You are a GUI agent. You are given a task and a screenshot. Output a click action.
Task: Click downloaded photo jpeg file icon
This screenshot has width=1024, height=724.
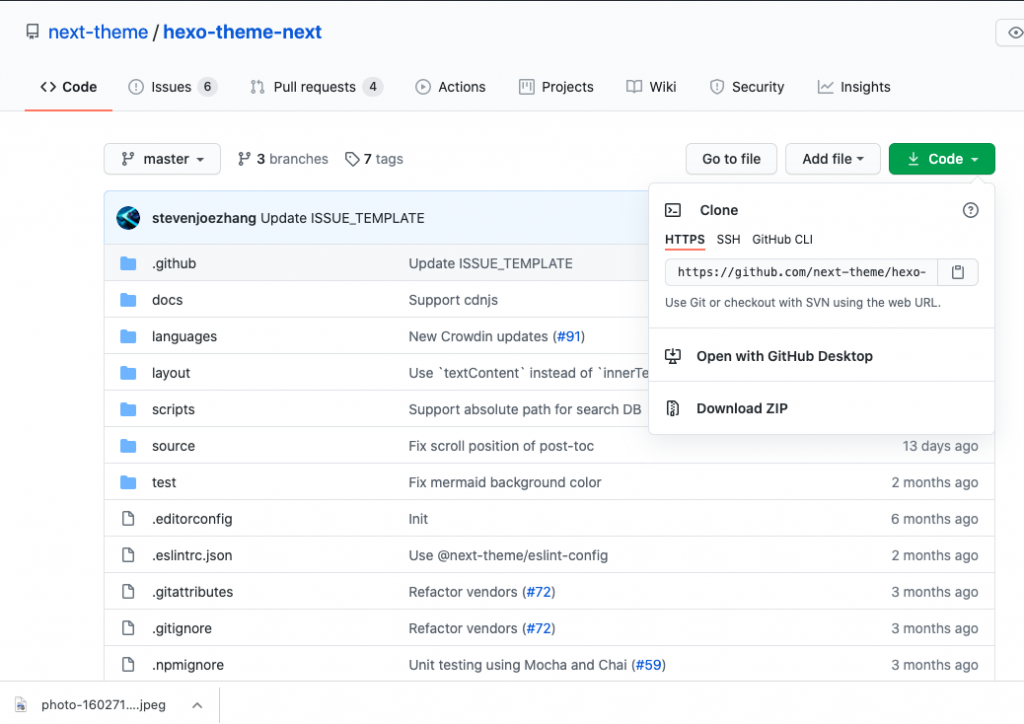click(21, 705)
